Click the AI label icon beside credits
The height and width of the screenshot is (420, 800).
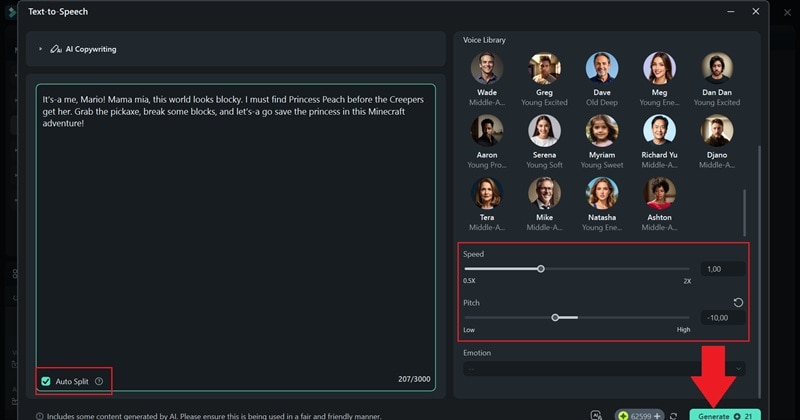point(596,415)
